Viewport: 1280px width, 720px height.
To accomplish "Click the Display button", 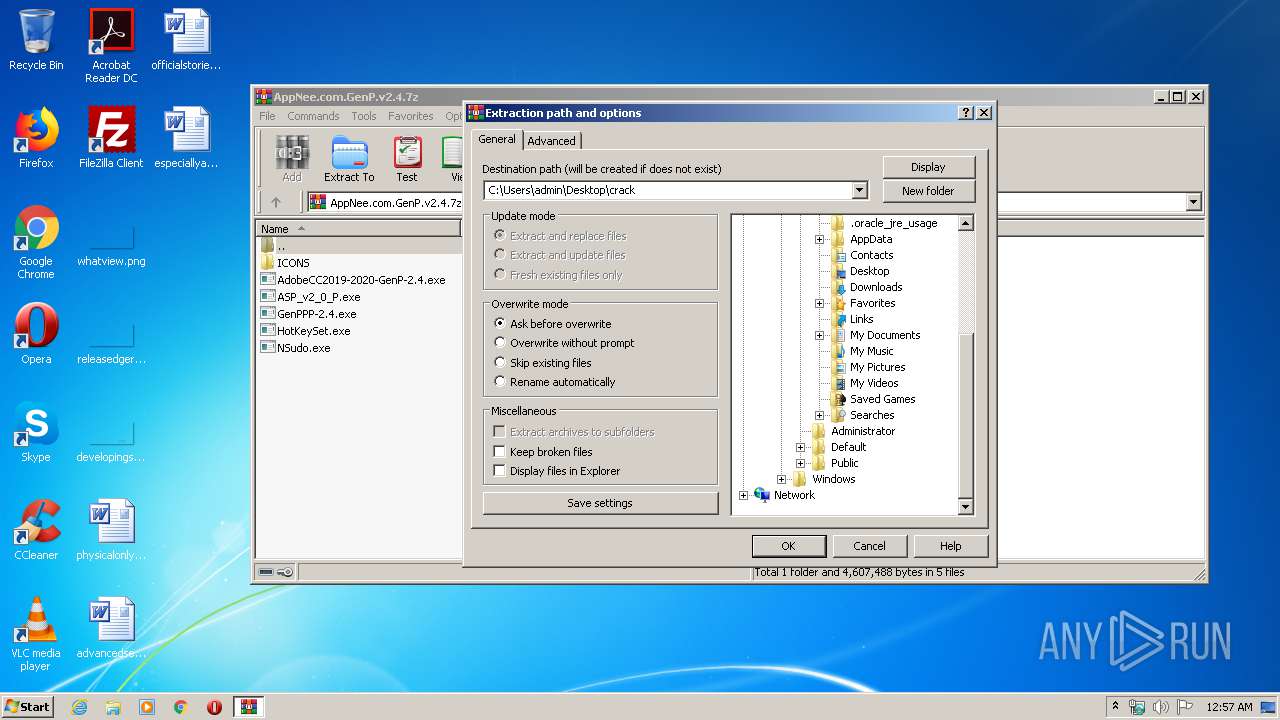I will click(x=928, y=167).
